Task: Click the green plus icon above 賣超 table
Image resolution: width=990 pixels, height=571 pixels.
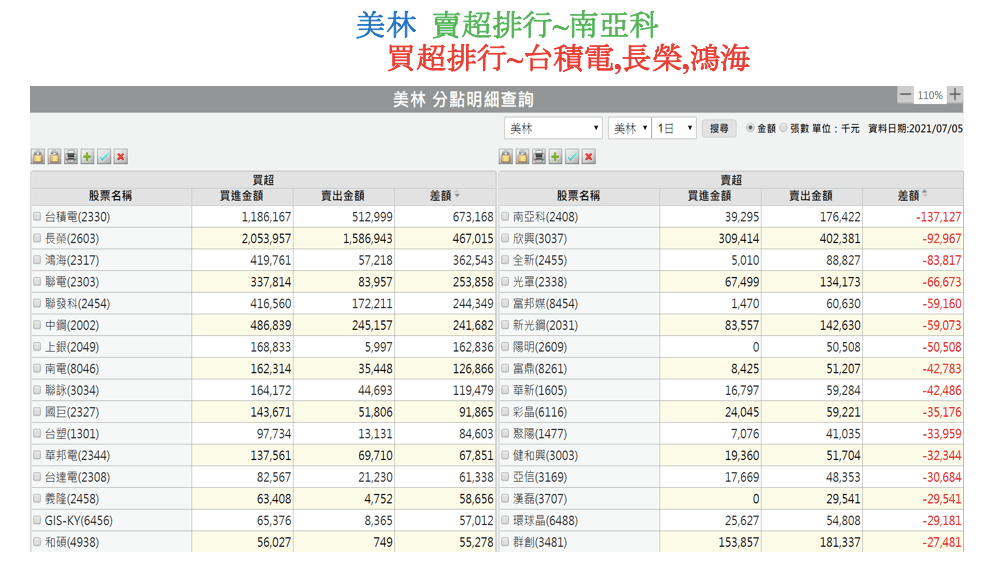Action: [555, 157]
